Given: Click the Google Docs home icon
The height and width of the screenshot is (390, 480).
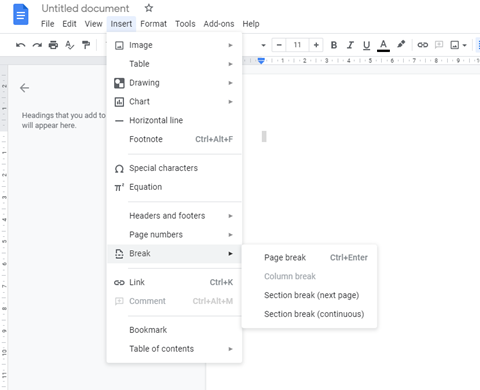Looking at the screenshot, I should pyautogui.click(x=21, y=14).
